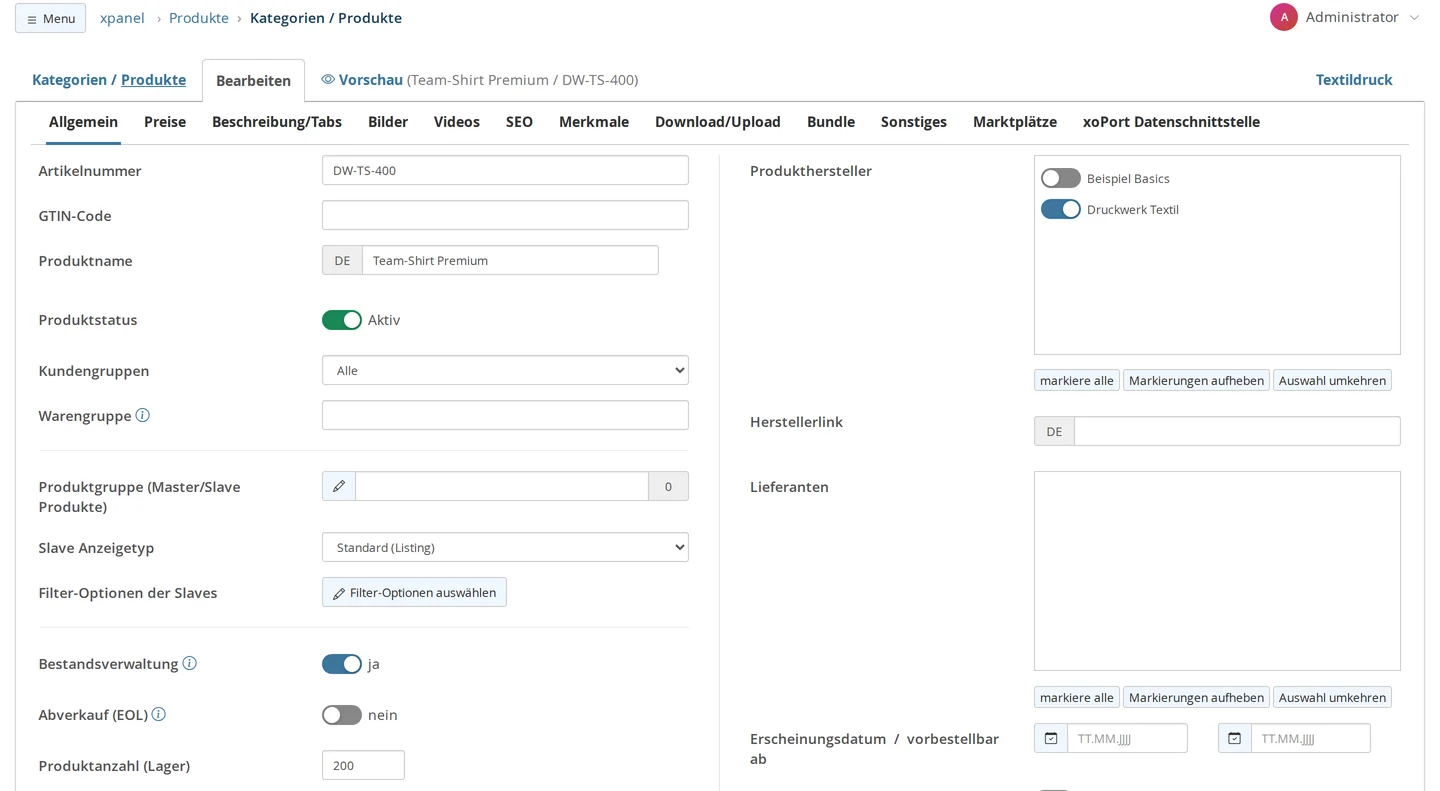Click the Artikelnummer input field

[x=505, y=170]
